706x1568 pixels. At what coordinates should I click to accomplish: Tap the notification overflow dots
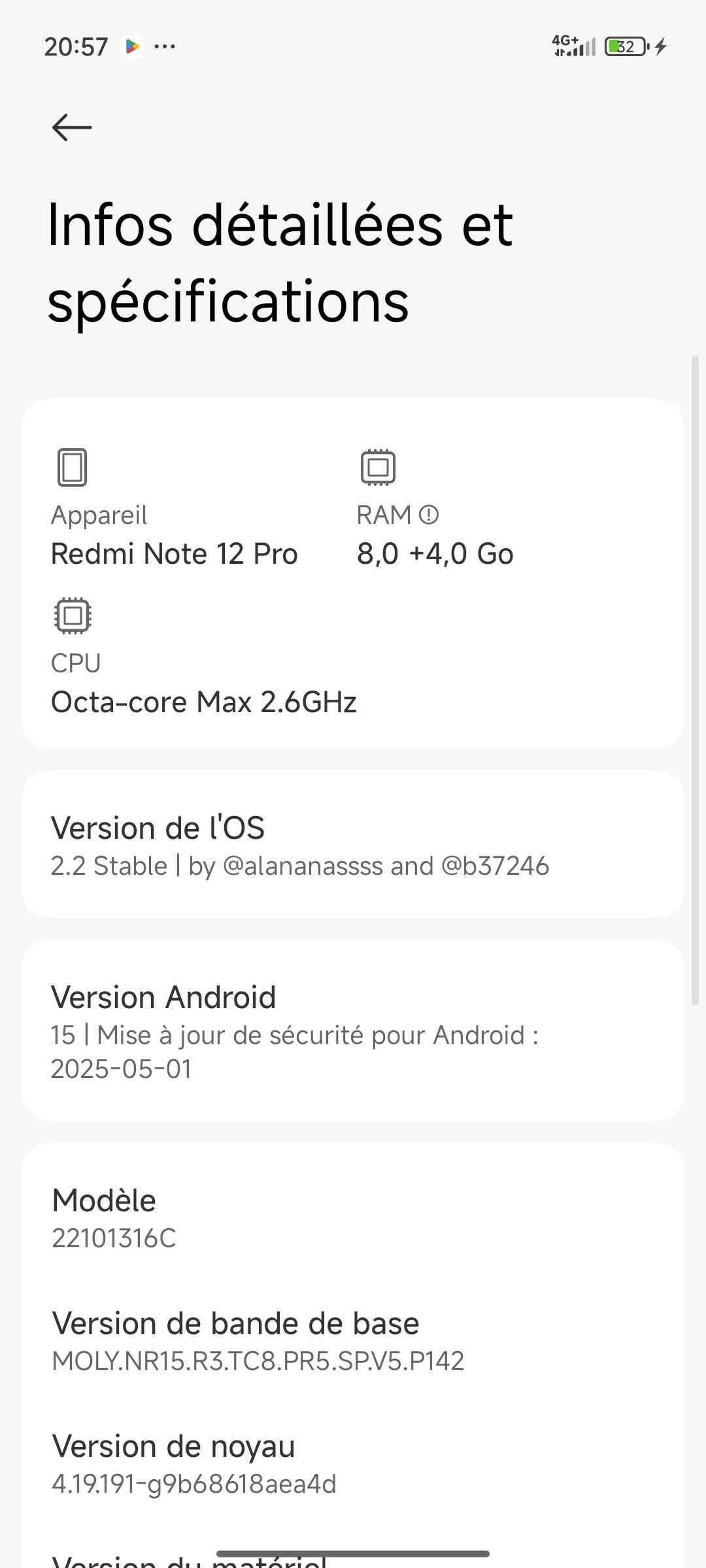click(x=164, y=46)
